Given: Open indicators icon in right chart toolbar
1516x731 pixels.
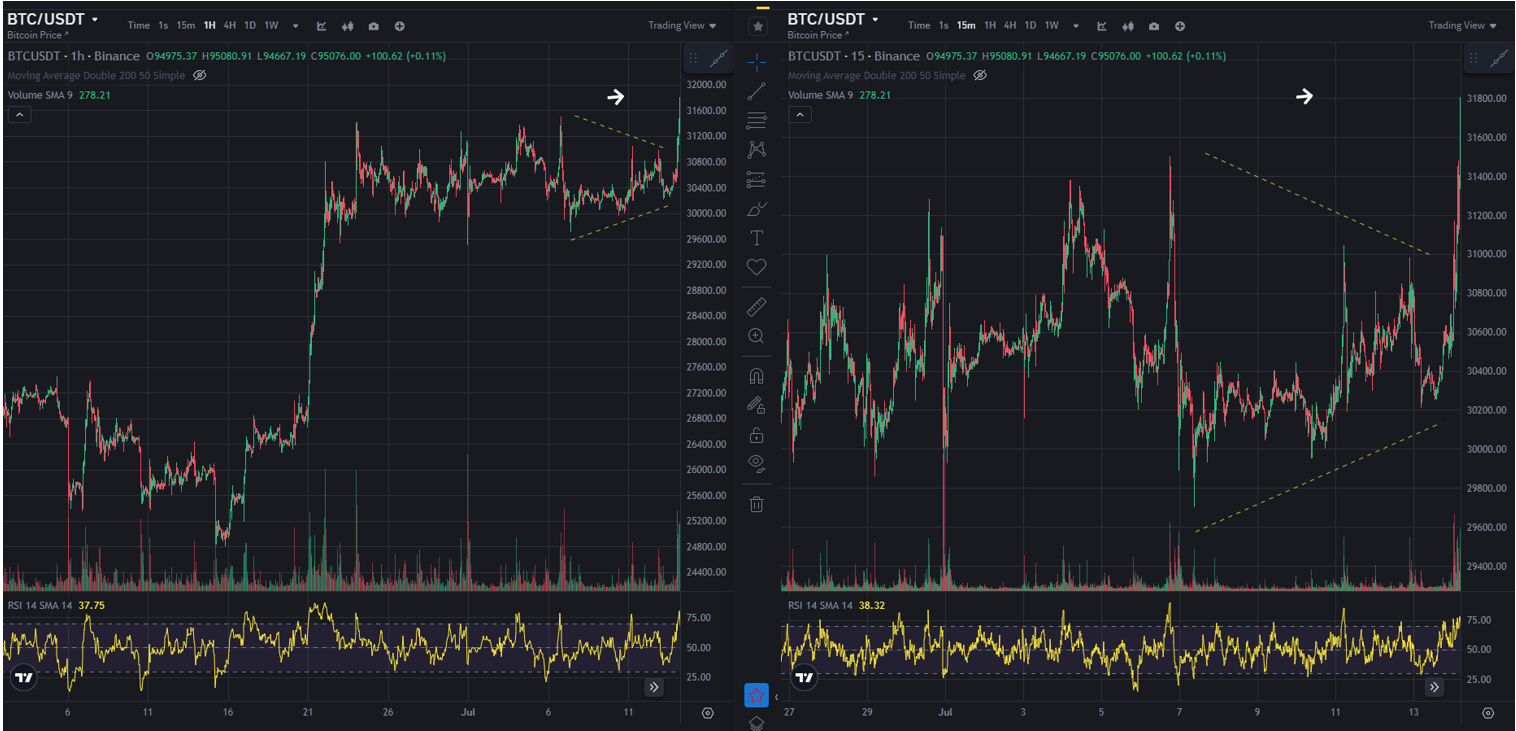Looking at the screenshot, I should pos(1102,25).
